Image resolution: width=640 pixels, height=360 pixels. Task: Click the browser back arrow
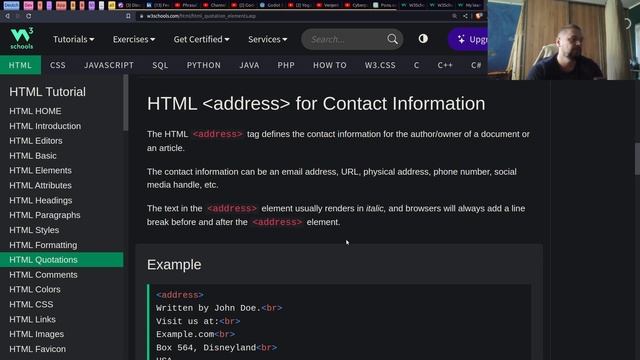(7, 16)
